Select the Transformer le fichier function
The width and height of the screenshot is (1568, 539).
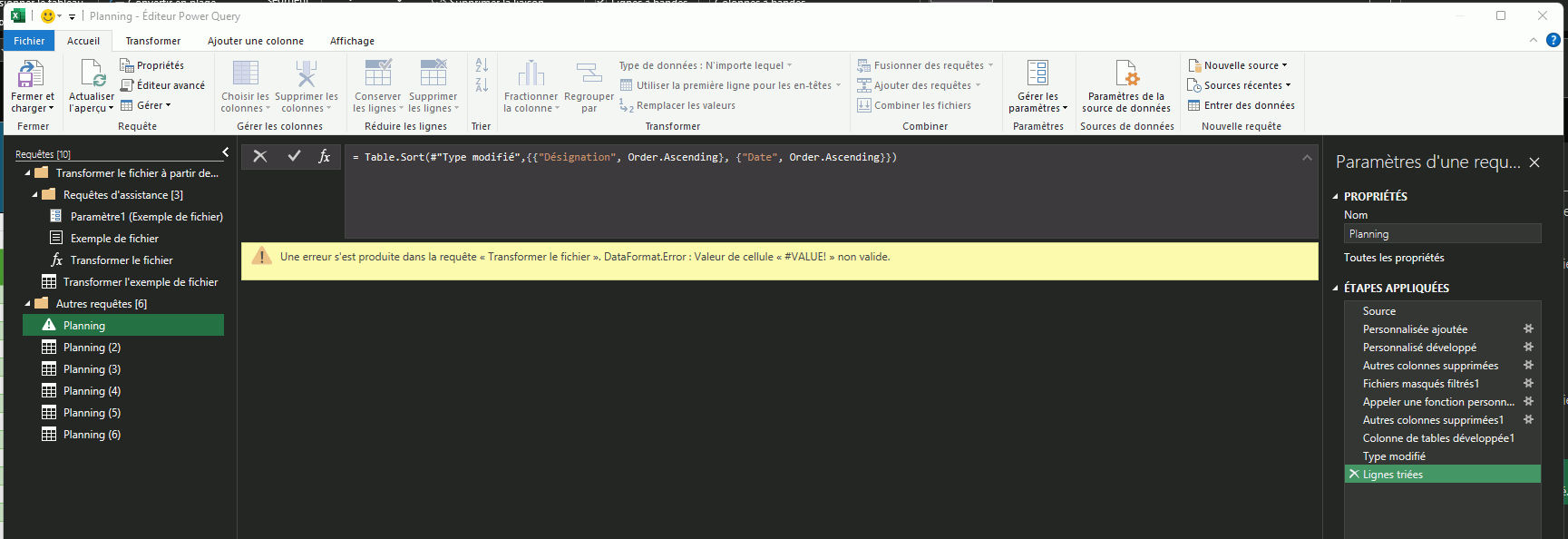(123, 260)
